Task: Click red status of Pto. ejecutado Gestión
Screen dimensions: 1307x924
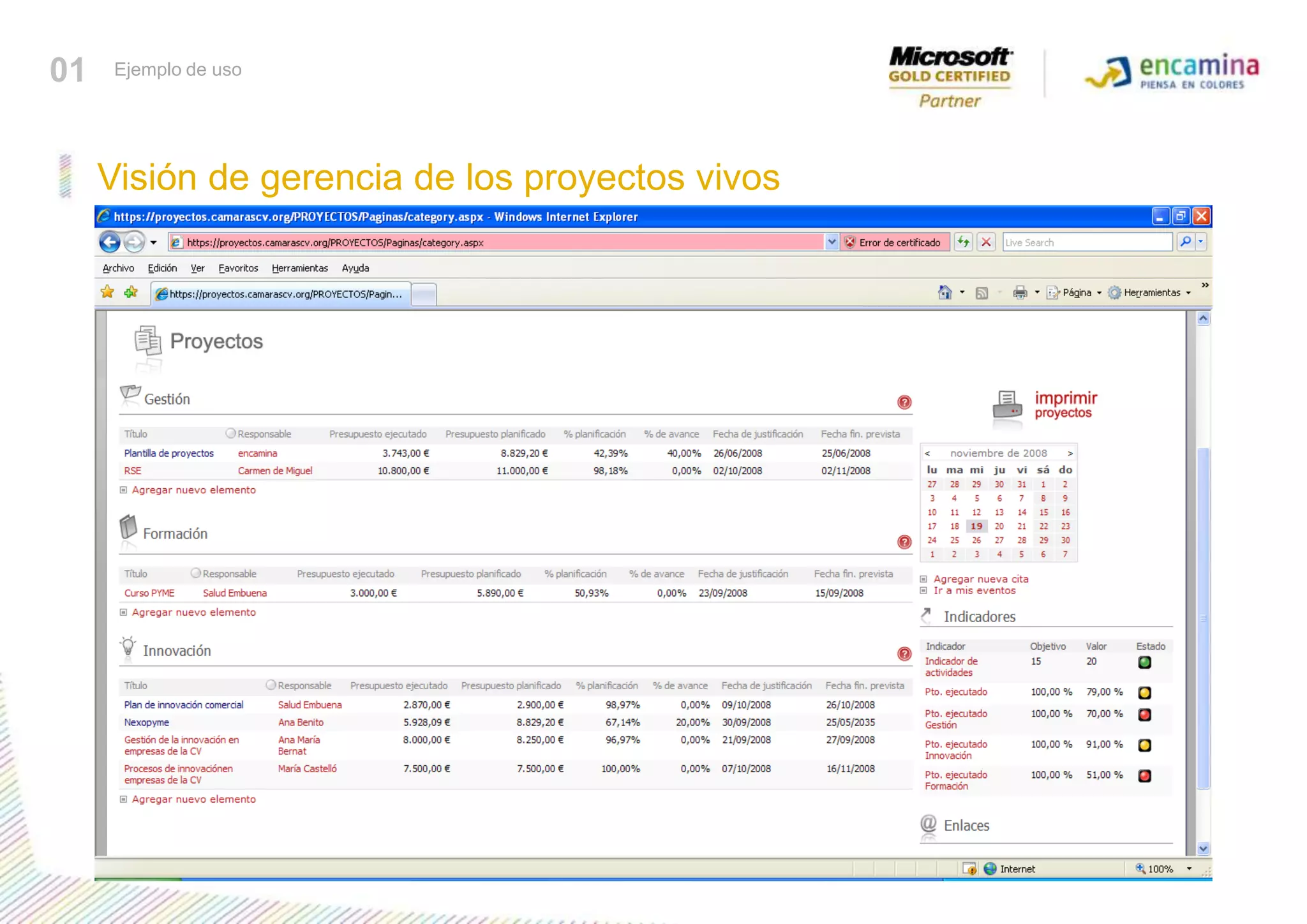Action: pos(1145,715)
